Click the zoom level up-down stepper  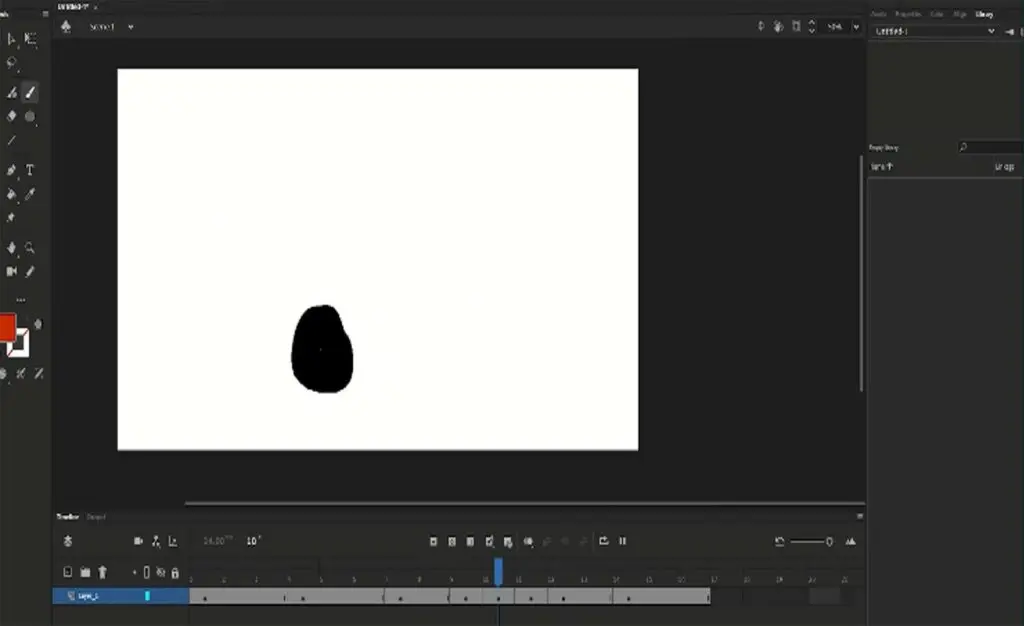point(812,26)
